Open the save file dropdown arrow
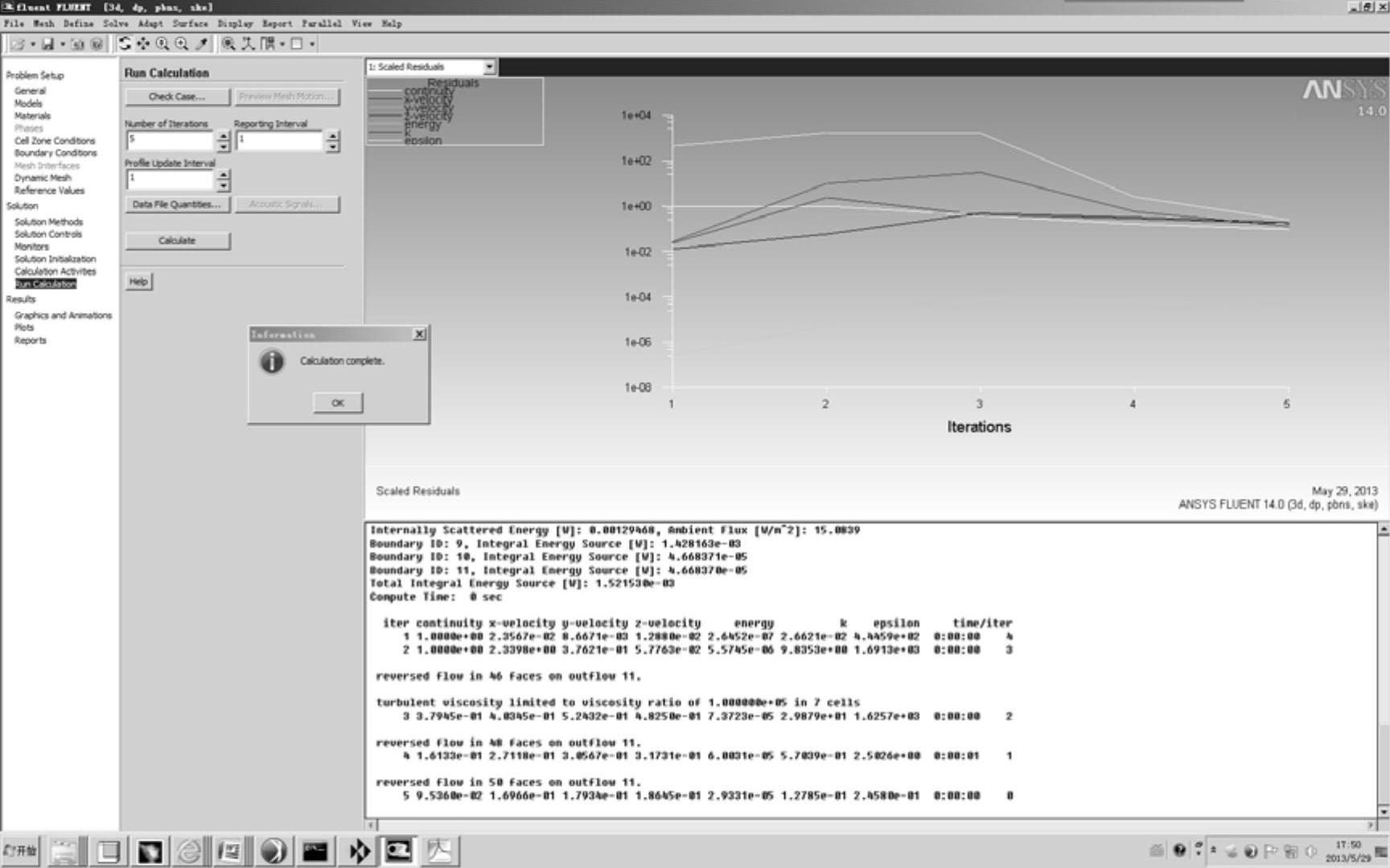 [x=63, y=44]
